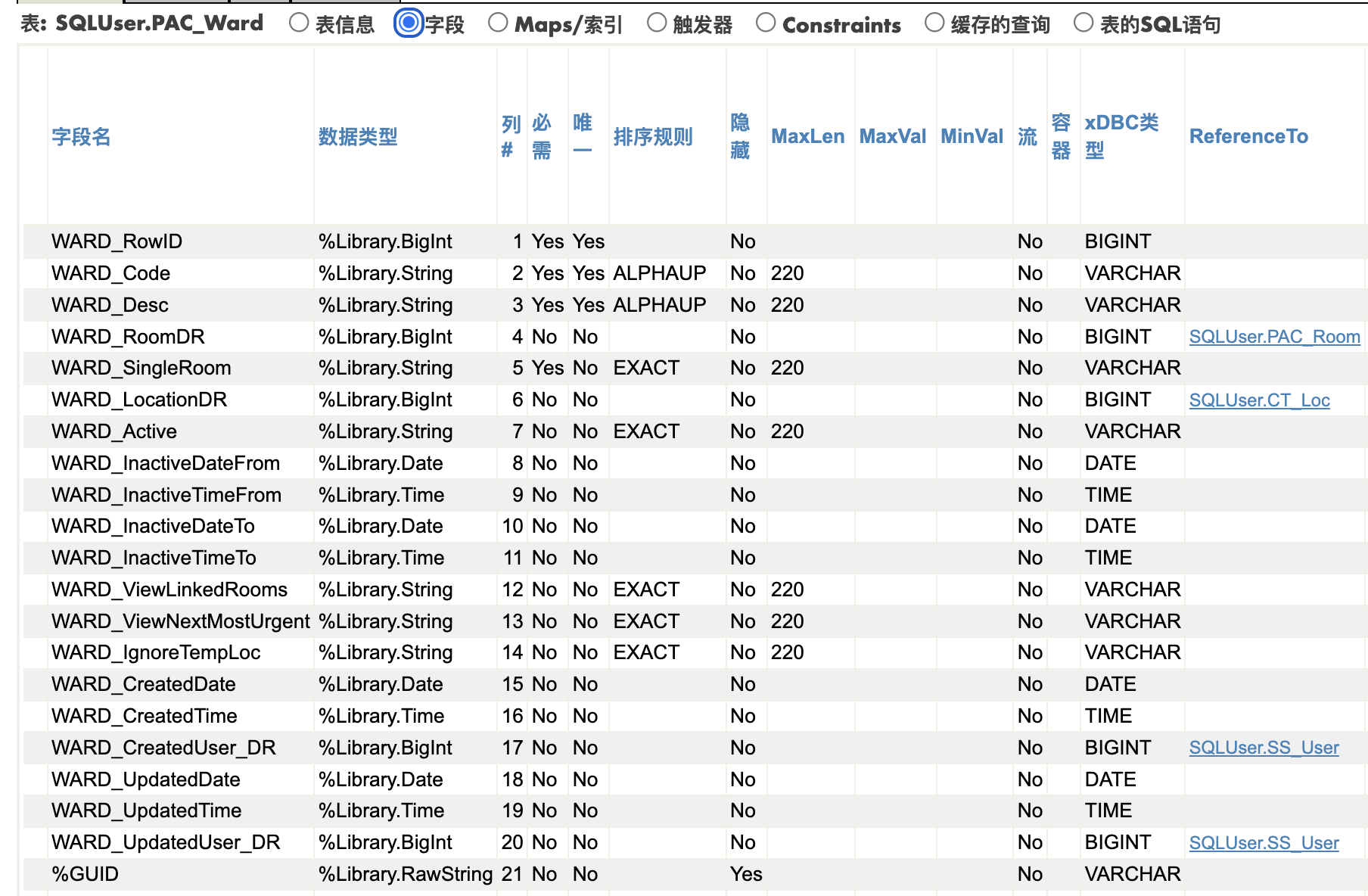Open the SQLUser.PAC_Room reference link
The height and width of the screenshot is (896, 1368).
pos(1274,337)
